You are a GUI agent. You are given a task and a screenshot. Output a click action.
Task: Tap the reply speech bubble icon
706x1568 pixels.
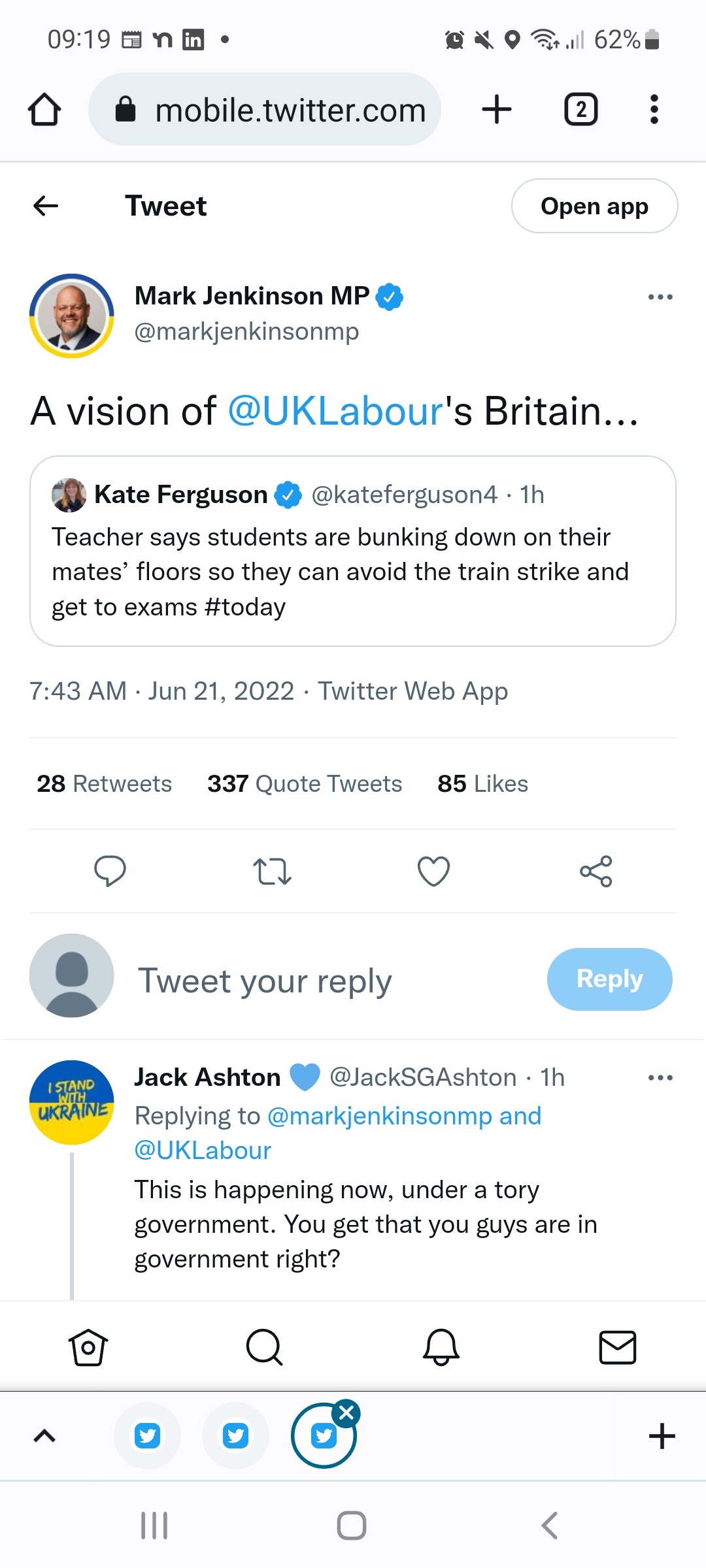pyautogui.click(x=110, y=871)
